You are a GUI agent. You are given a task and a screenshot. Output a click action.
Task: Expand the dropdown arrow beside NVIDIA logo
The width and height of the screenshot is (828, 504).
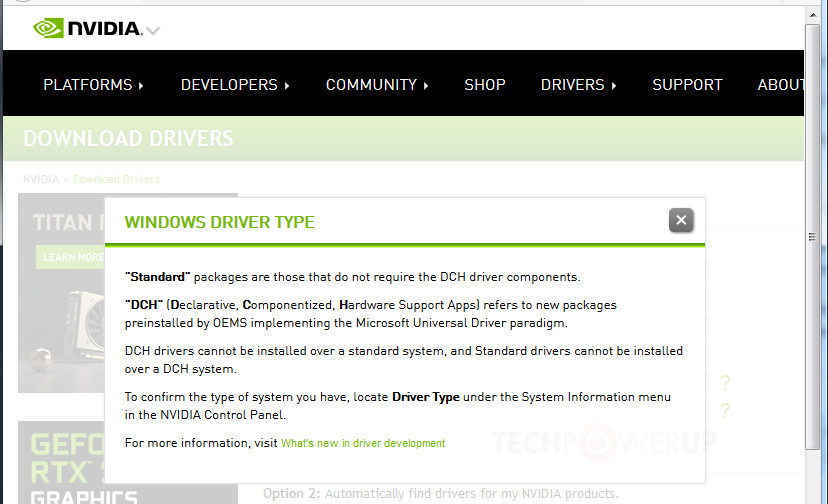point(153,31)
